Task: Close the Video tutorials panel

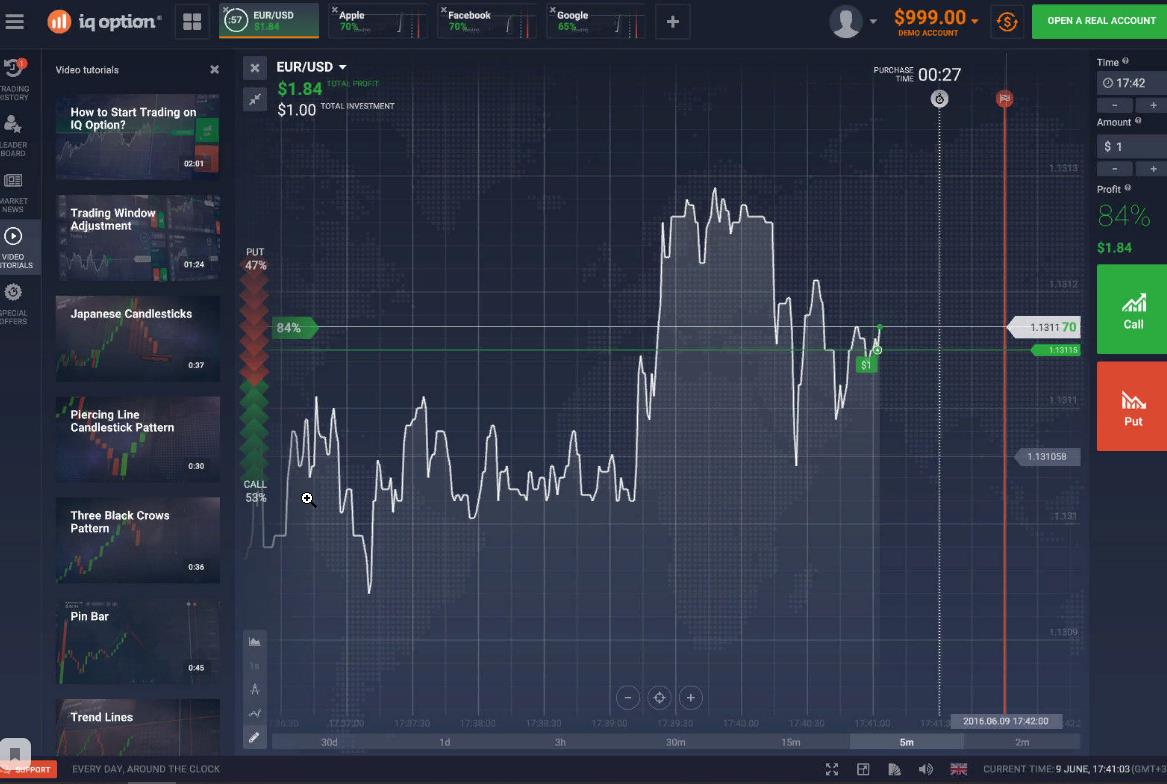Action: pyautogui.click(x=214, y=69)
